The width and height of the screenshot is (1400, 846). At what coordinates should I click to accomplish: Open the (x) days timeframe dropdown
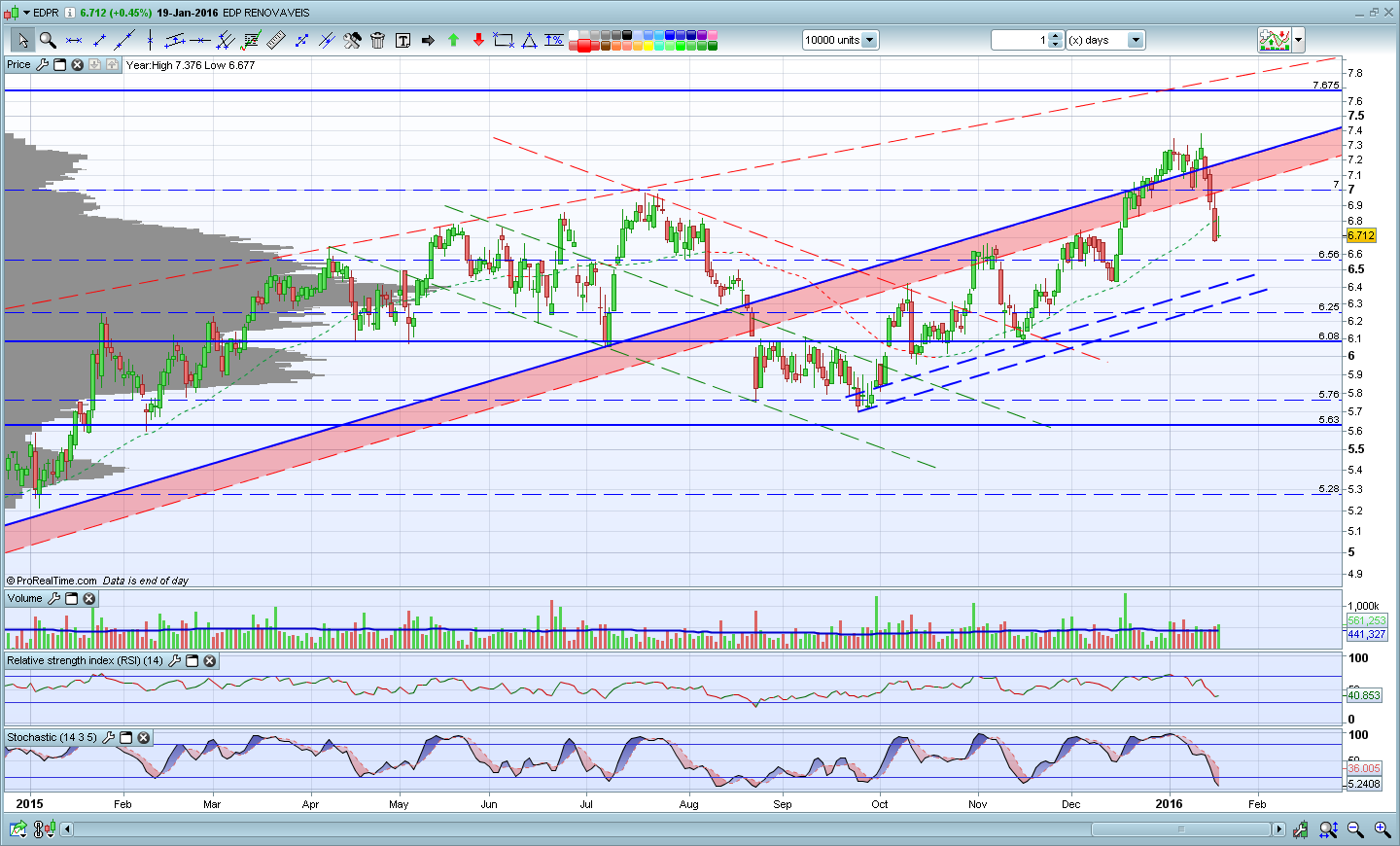1135,40
